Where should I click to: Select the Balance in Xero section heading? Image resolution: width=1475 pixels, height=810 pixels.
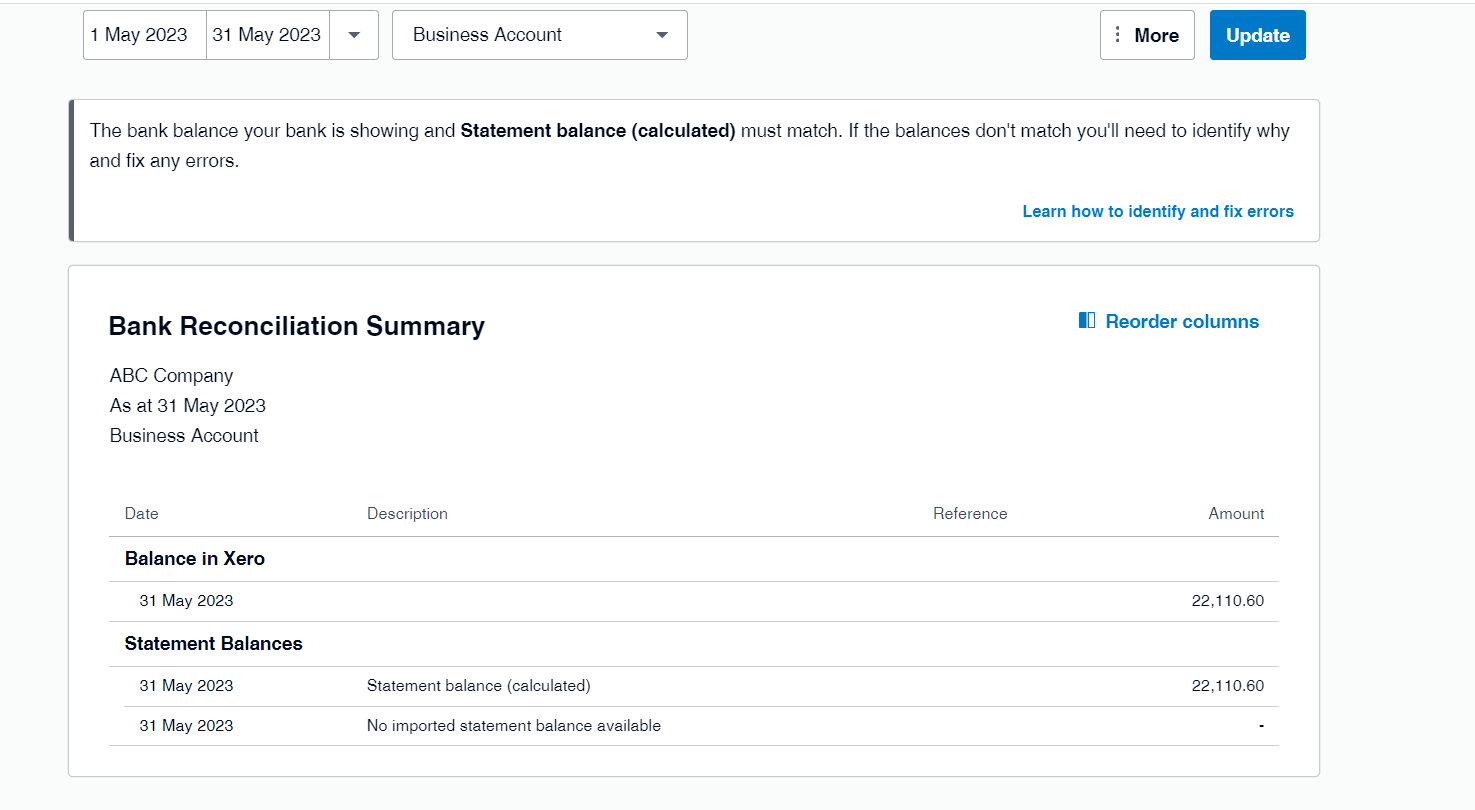[195, 559]
